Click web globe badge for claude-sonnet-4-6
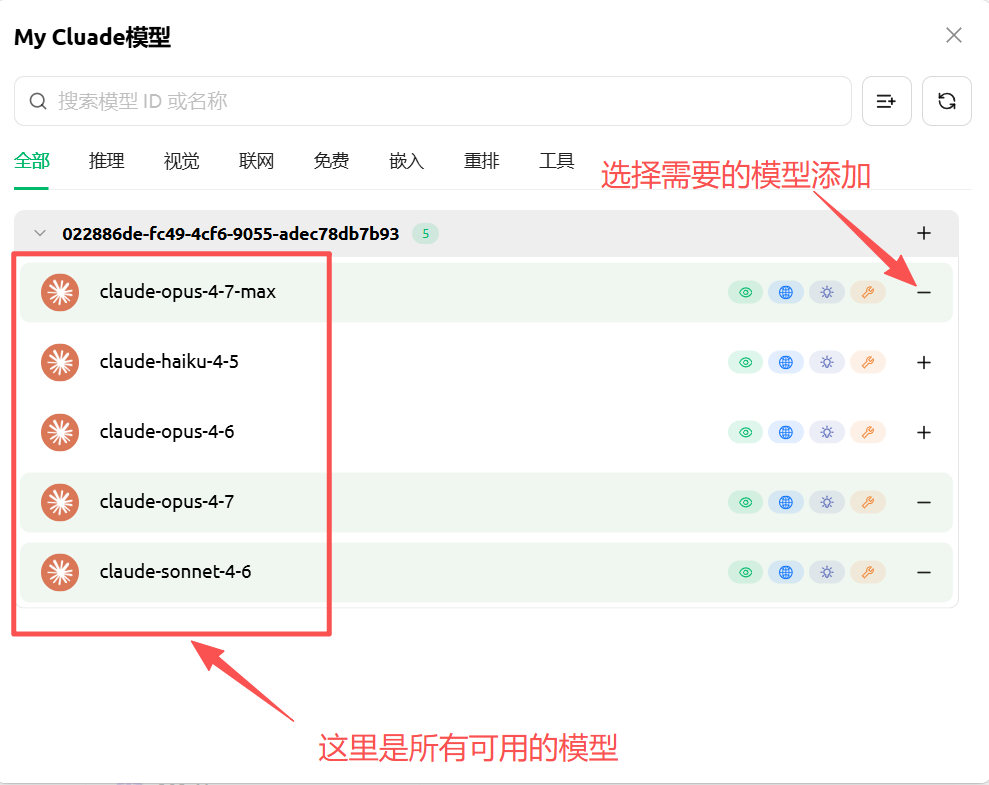Viewport: 989px width, 785px height. coord(785,573)
